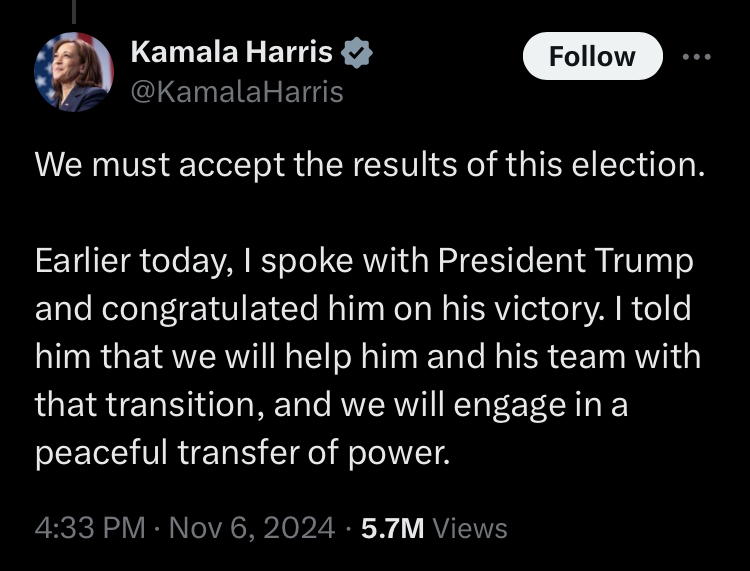Click the sentence about accepting election results
The image size is (750, 571).
364,165
